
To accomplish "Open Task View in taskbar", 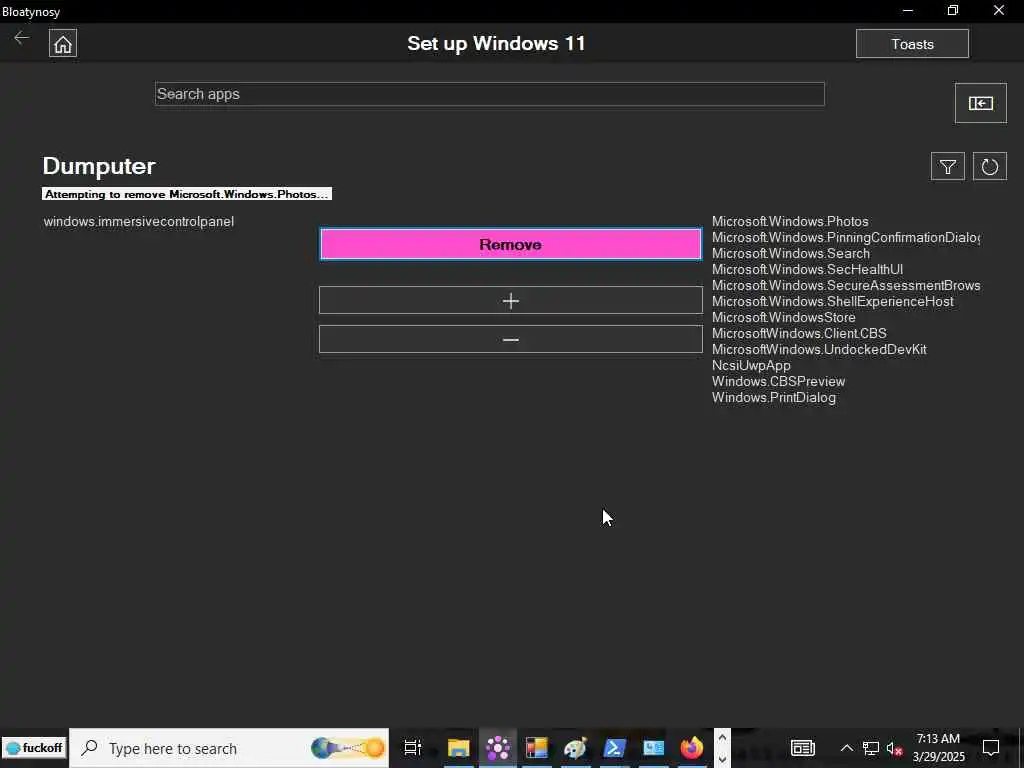I will (x=413, y=748).
